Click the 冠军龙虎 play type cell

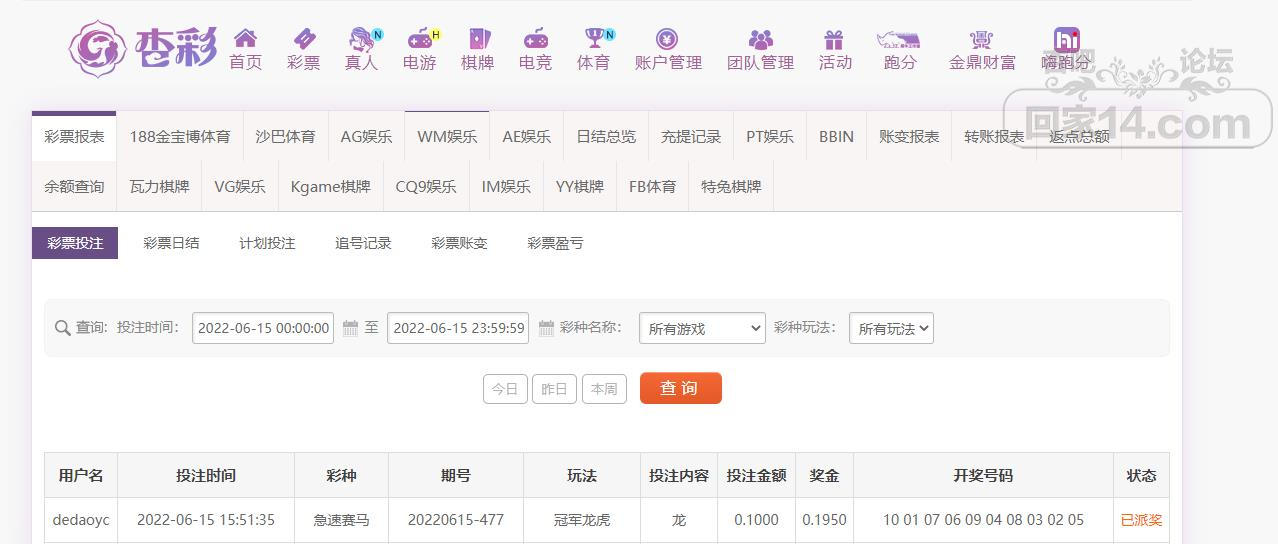click(582, 520)
